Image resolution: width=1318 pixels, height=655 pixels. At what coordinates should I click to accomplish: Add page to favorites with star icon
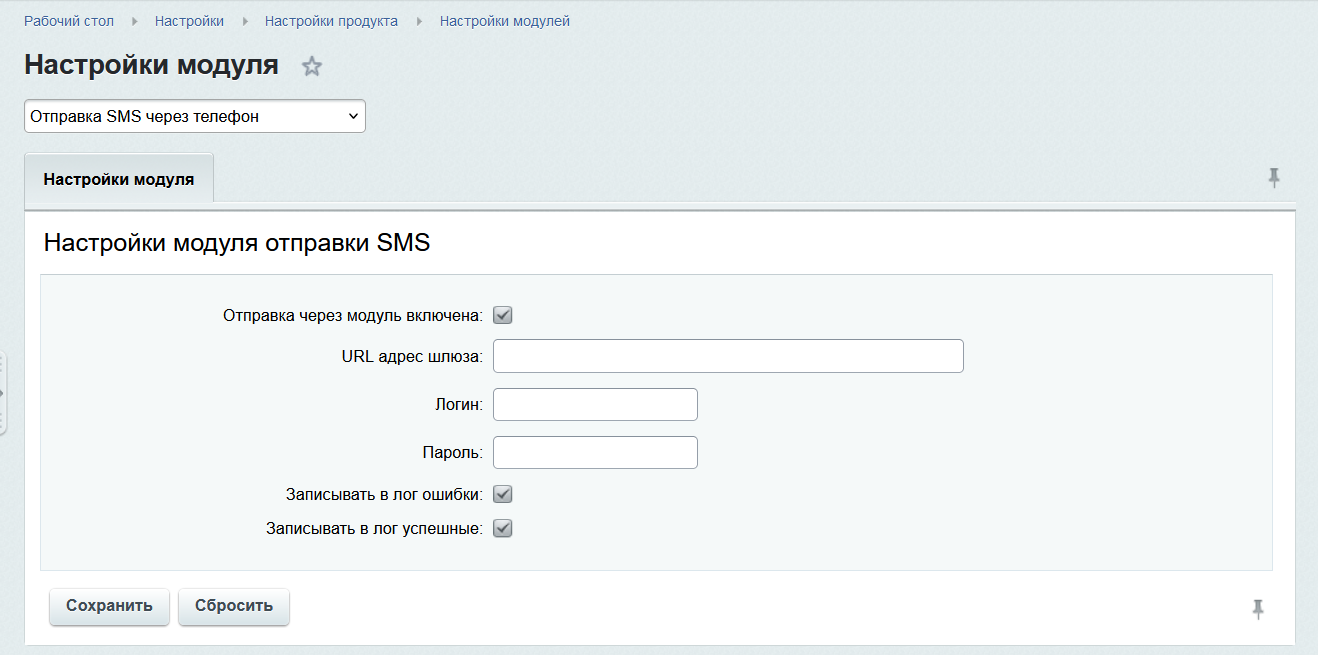pyautogui.click(x=312, y=67)
